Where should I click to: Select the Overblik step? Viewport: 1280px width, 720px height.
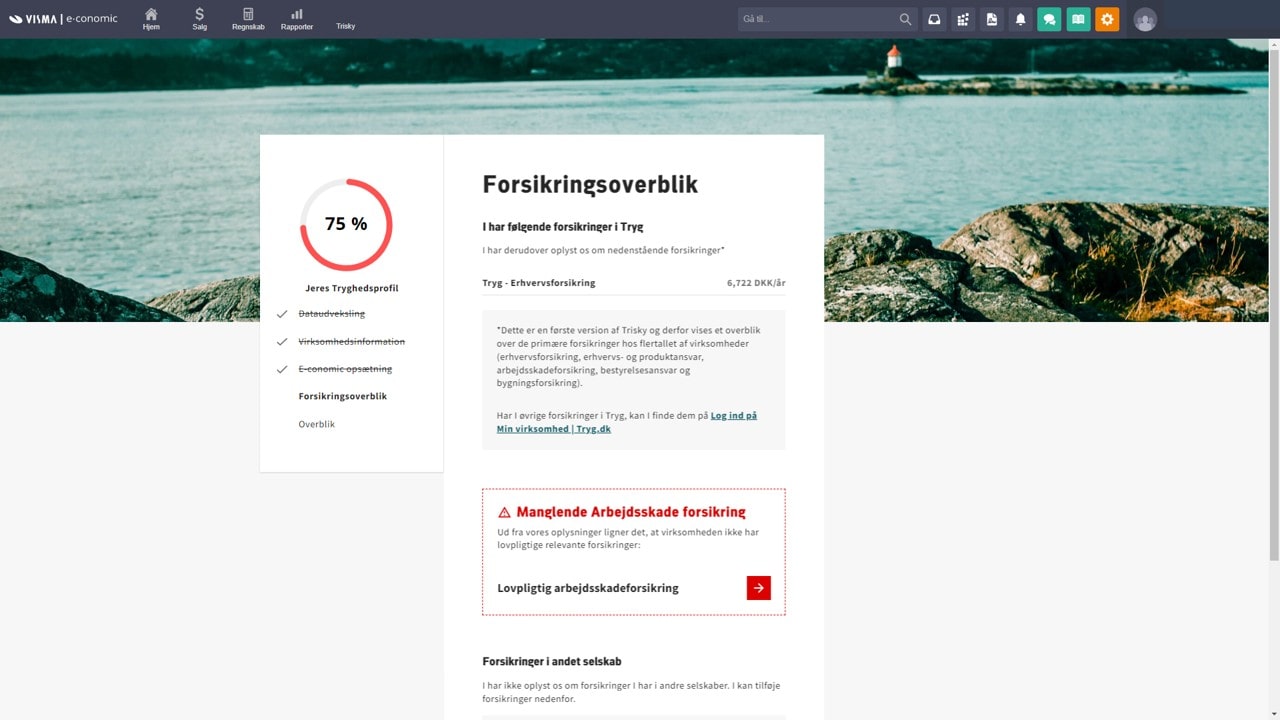[317, 424]
